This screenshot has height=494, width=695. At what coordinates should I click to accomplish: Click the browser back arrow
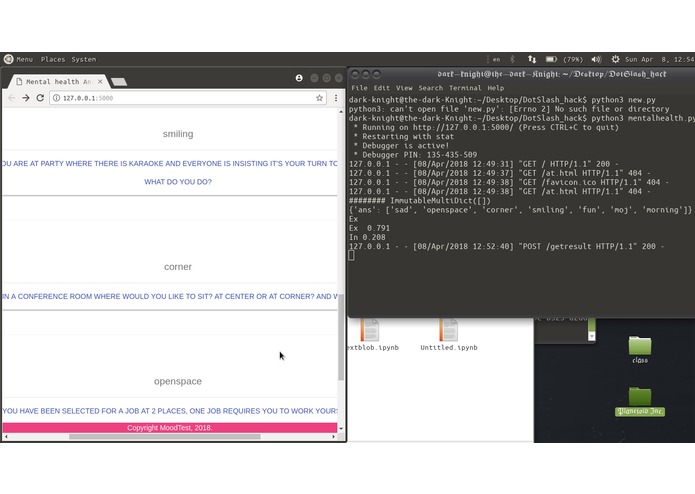[12, 98]
